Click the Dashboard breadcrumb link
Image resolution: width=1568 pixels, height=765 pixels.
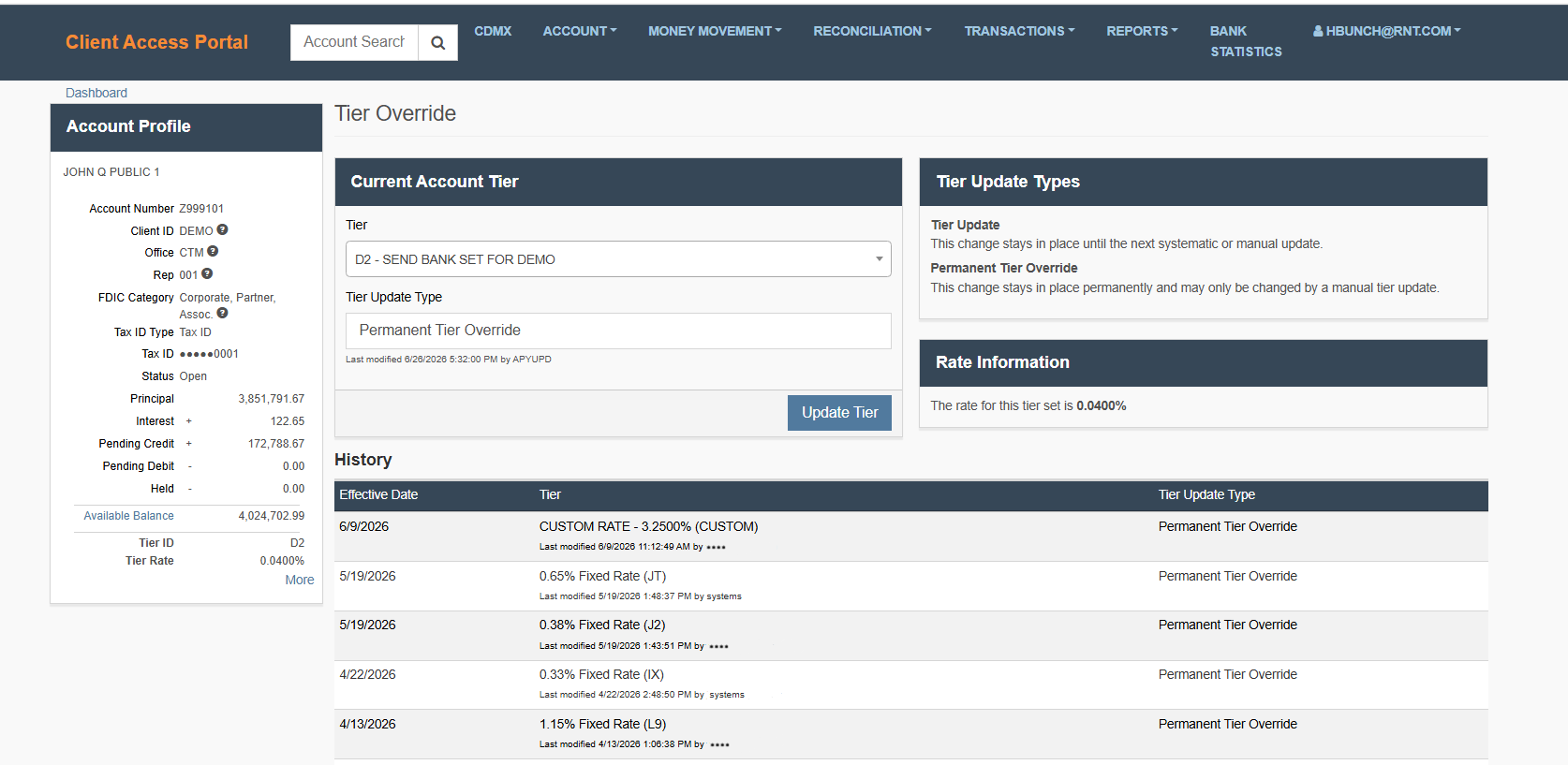point(96,93)
